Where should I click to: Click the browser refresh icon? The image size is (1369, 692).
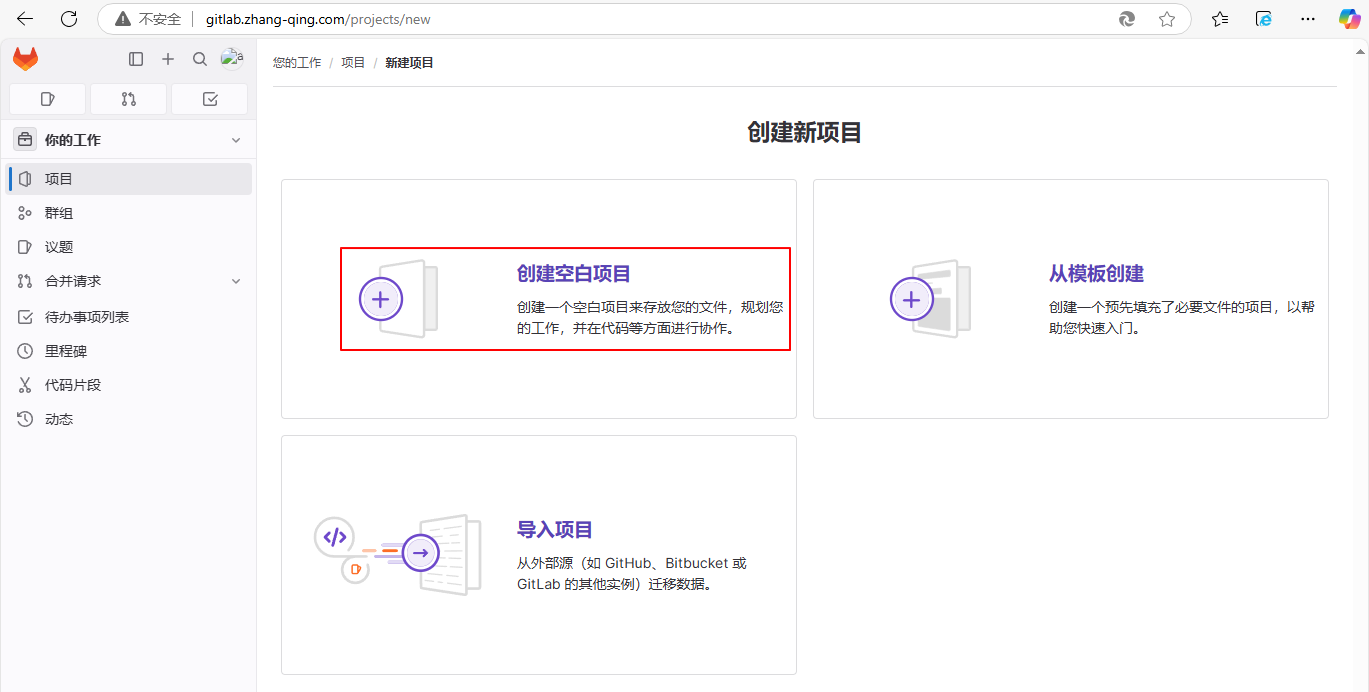pos(69,19)
